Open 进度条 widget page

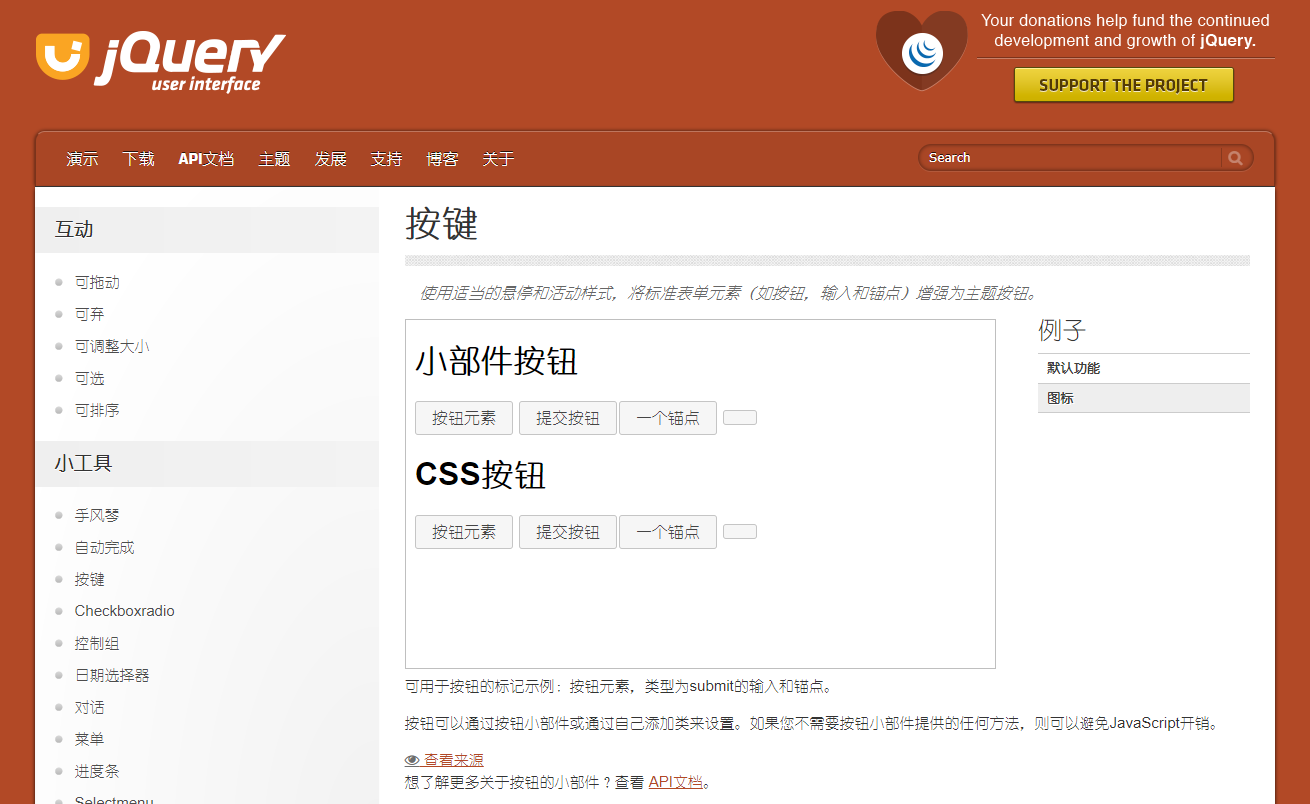97,772
